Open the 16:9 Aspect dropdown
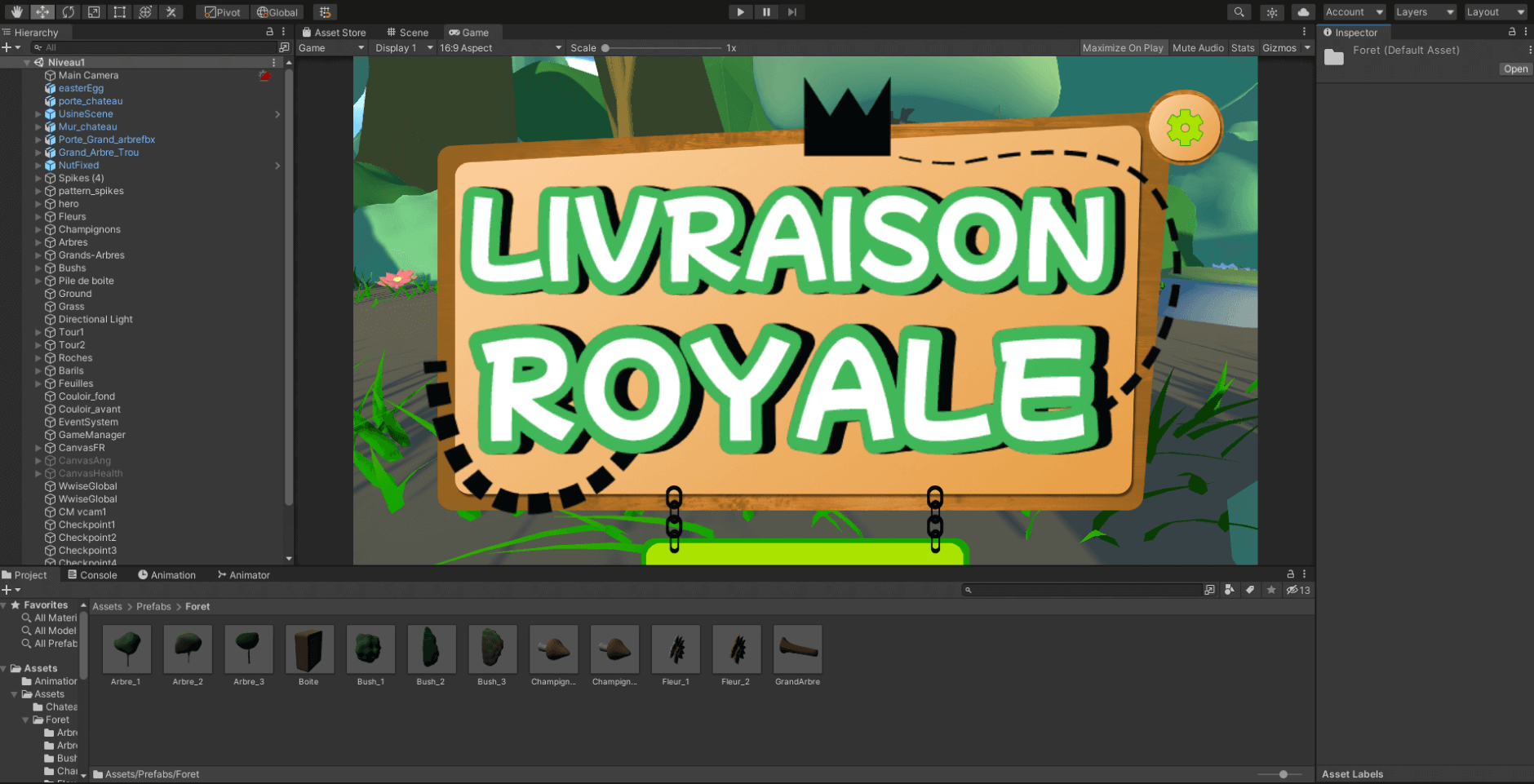The image size is (1534, 784). [499, 48]
